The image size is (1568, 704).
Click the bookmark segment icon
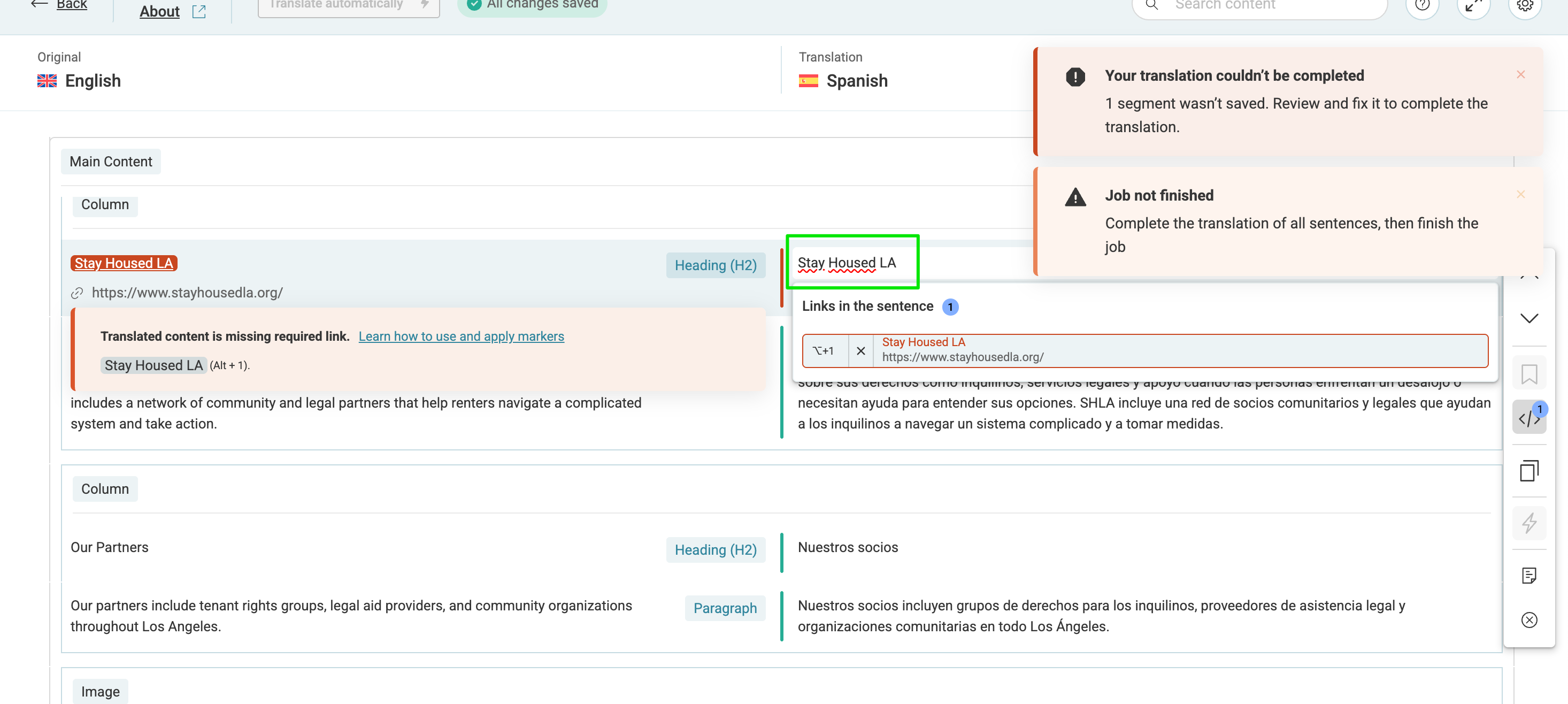click(x=1528, y=373)
